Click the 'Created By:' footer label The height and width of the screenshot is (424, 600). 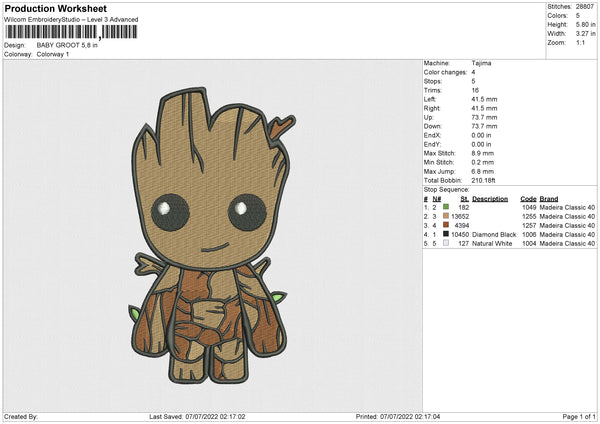21,416
